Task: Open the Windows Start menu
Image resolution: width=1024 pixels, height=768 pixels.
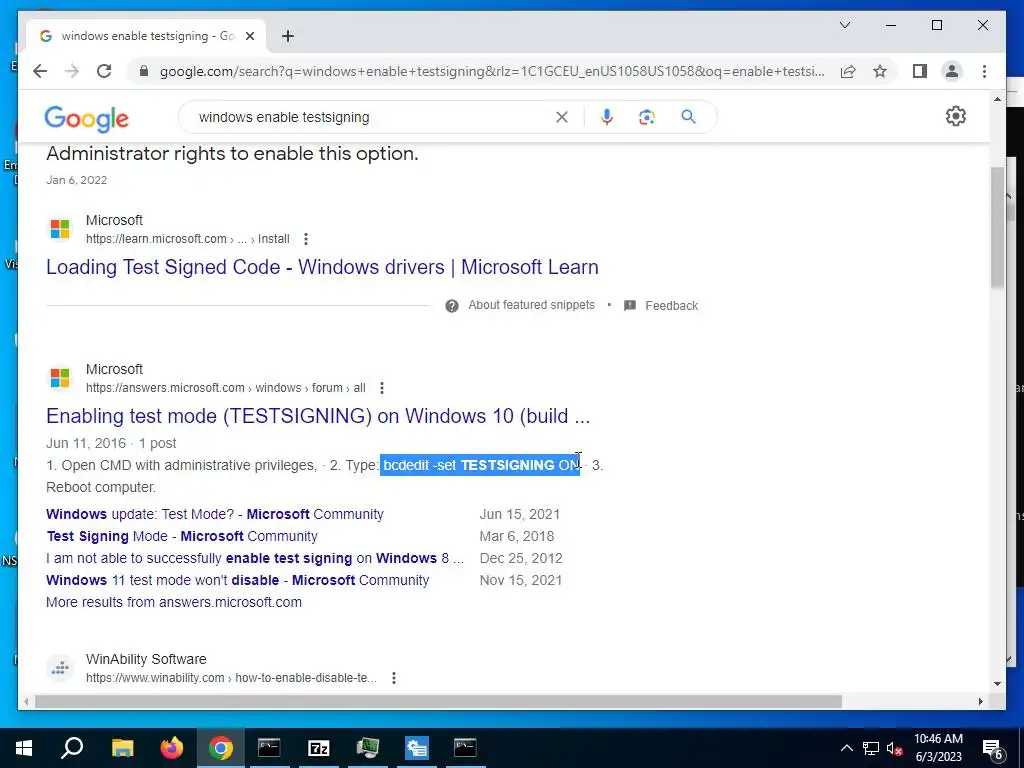Action: click(x=24, y=748)
